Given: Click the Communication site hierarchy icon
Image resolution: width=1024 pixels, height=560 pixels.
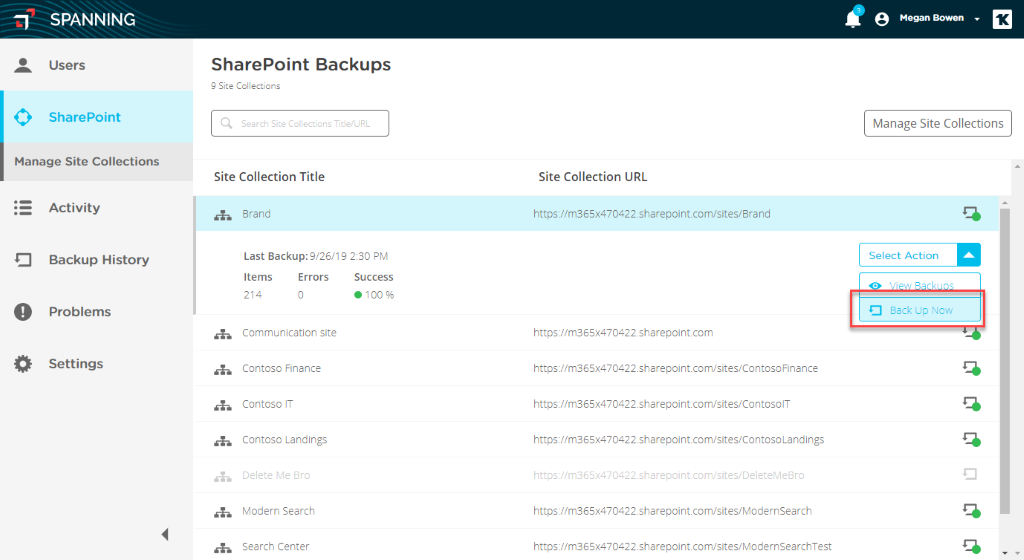Looking at the screenshot, I should (223, 334).
